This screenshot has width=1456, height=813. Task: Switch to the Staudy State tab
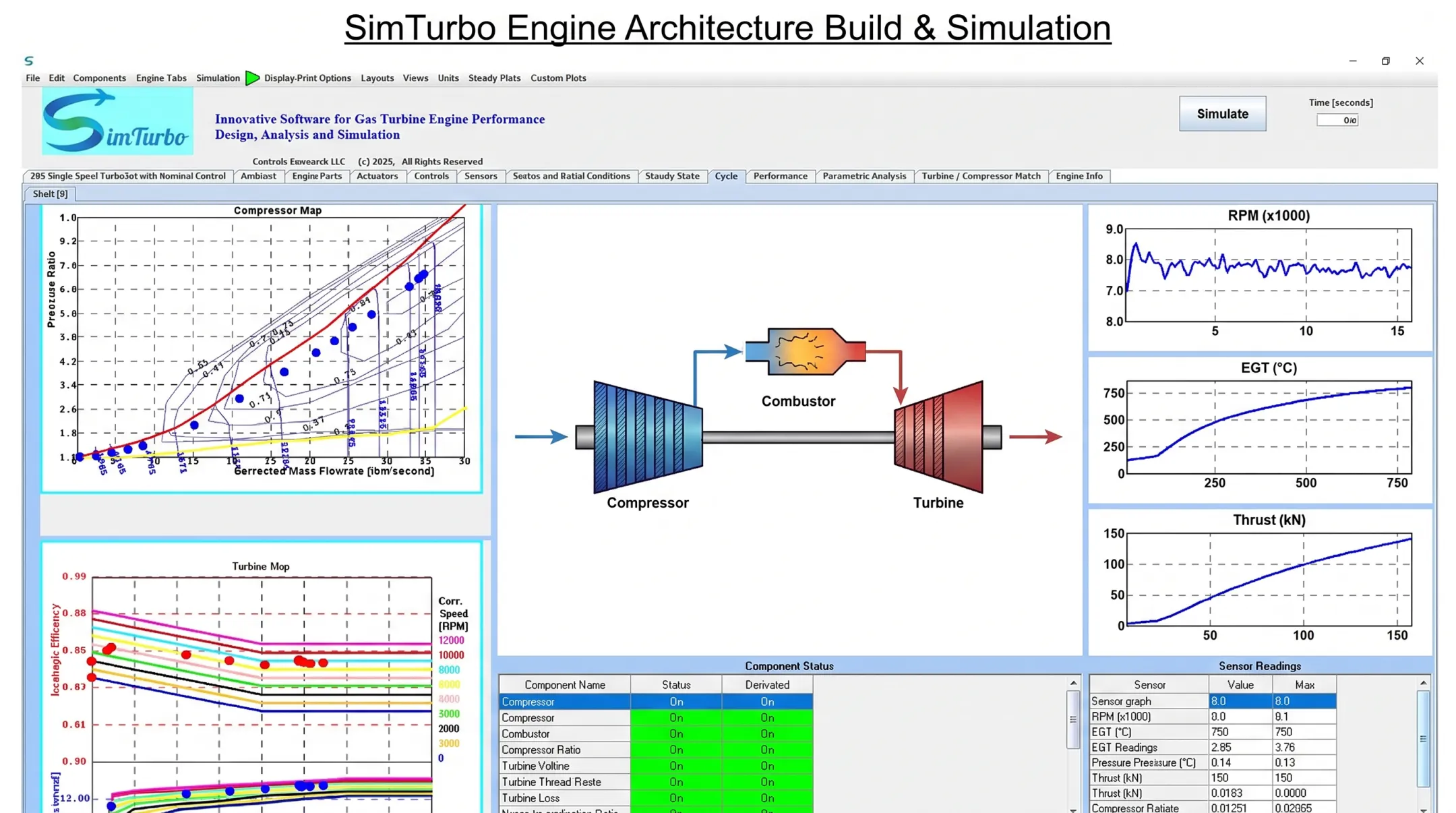[x=672, y=176]
